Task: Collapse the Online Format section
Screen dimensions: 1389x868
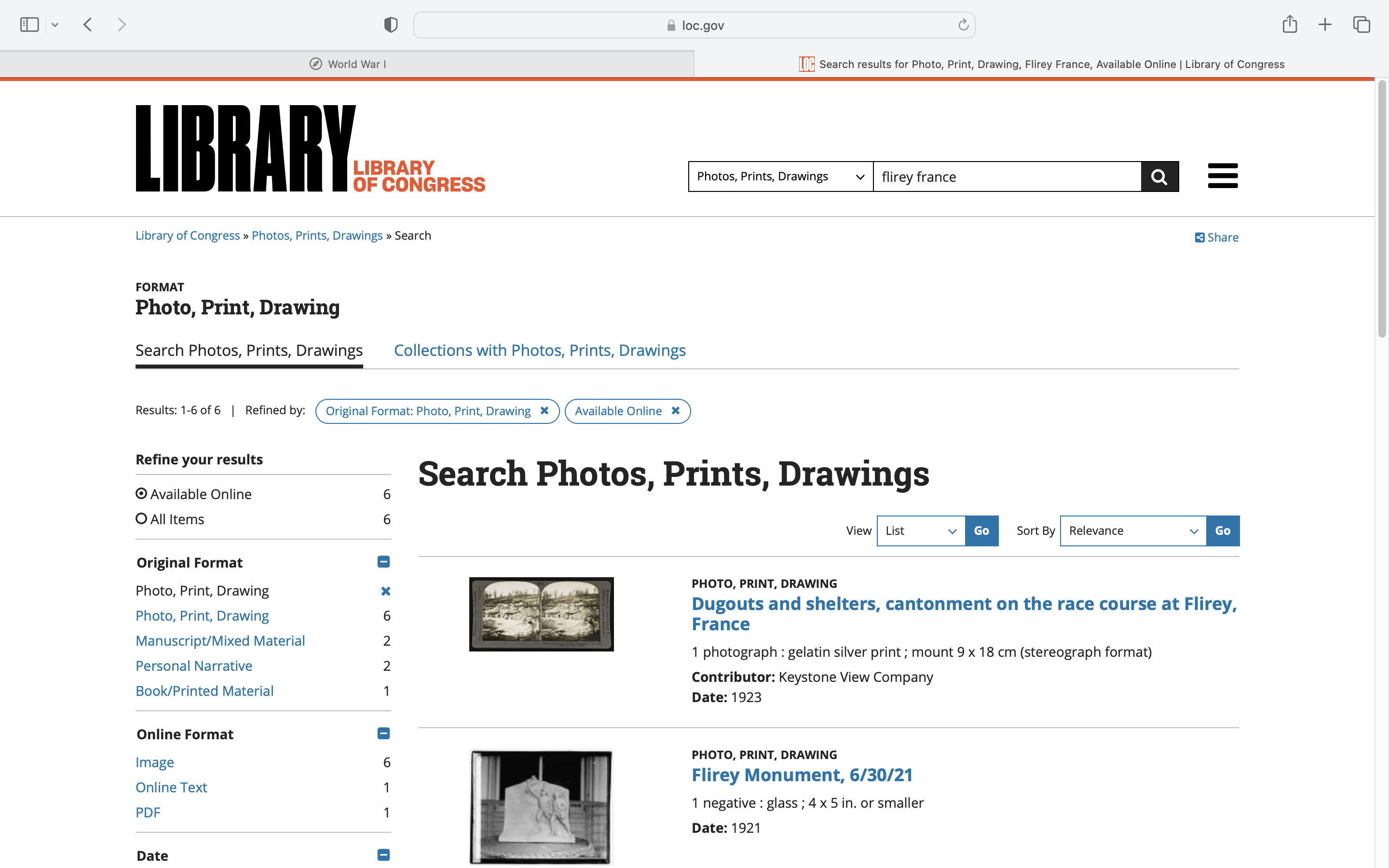Action: [383, 733]
